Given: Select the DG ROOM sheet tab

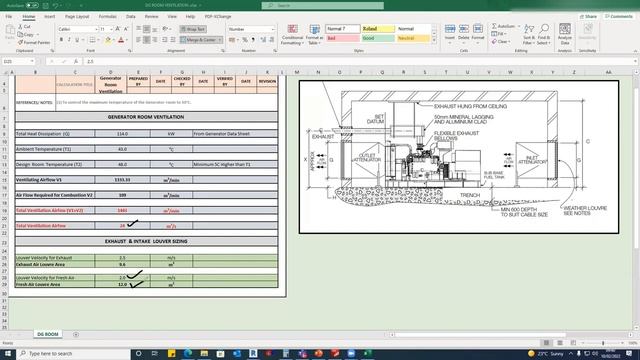Looking at the screenshot, I should coord(48,334).
